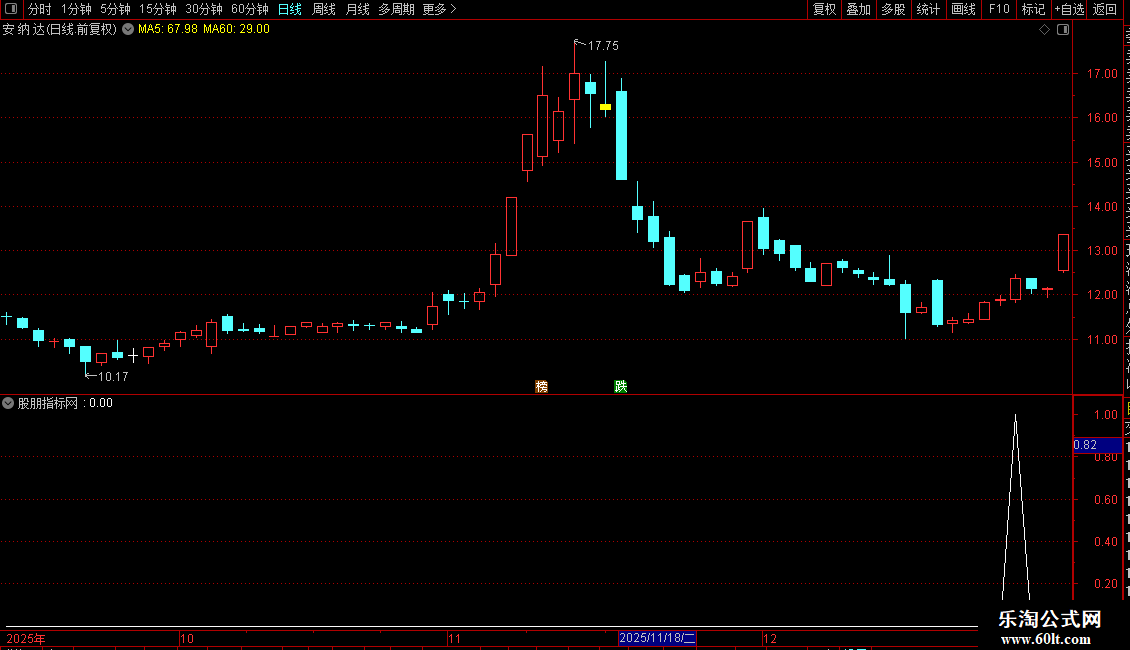Open the 多周期 multi-period view
The height and width of the screenshot is (650, 1130).
[396, 9]
